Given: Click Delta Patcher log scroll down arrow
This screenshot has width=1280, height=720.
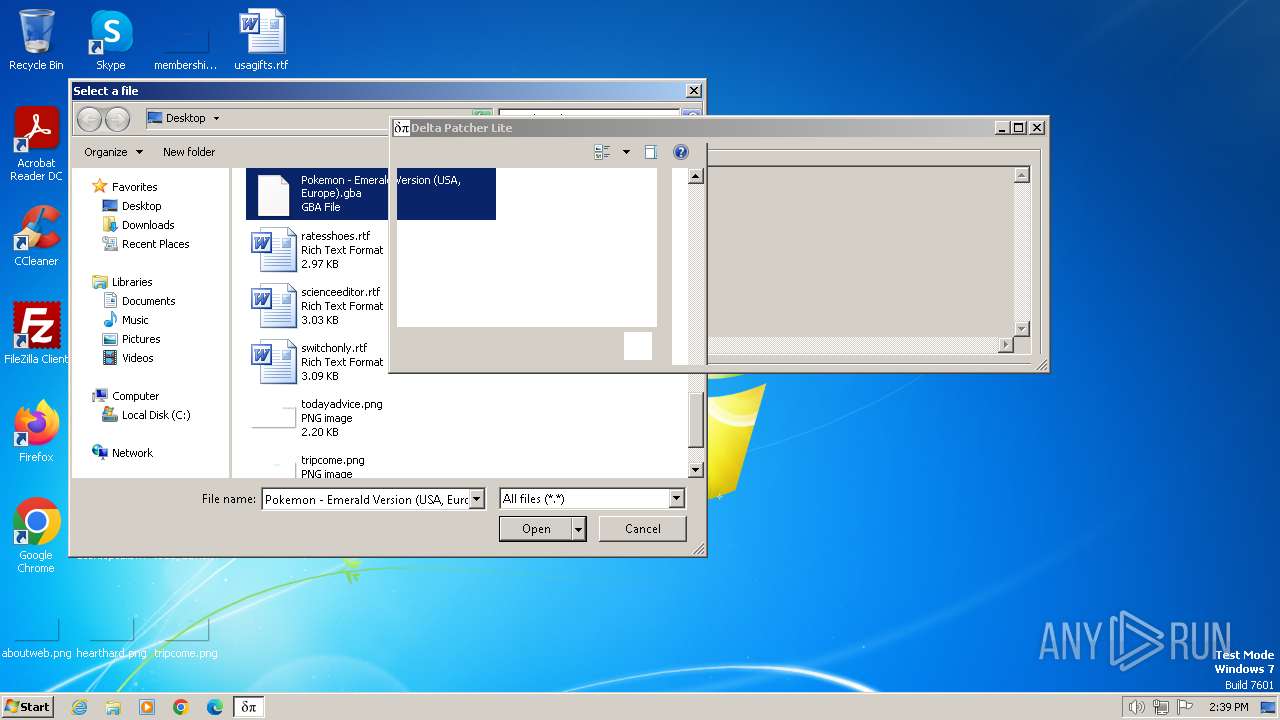Looking at the screenshot, I should click(x=1021, y=329).
